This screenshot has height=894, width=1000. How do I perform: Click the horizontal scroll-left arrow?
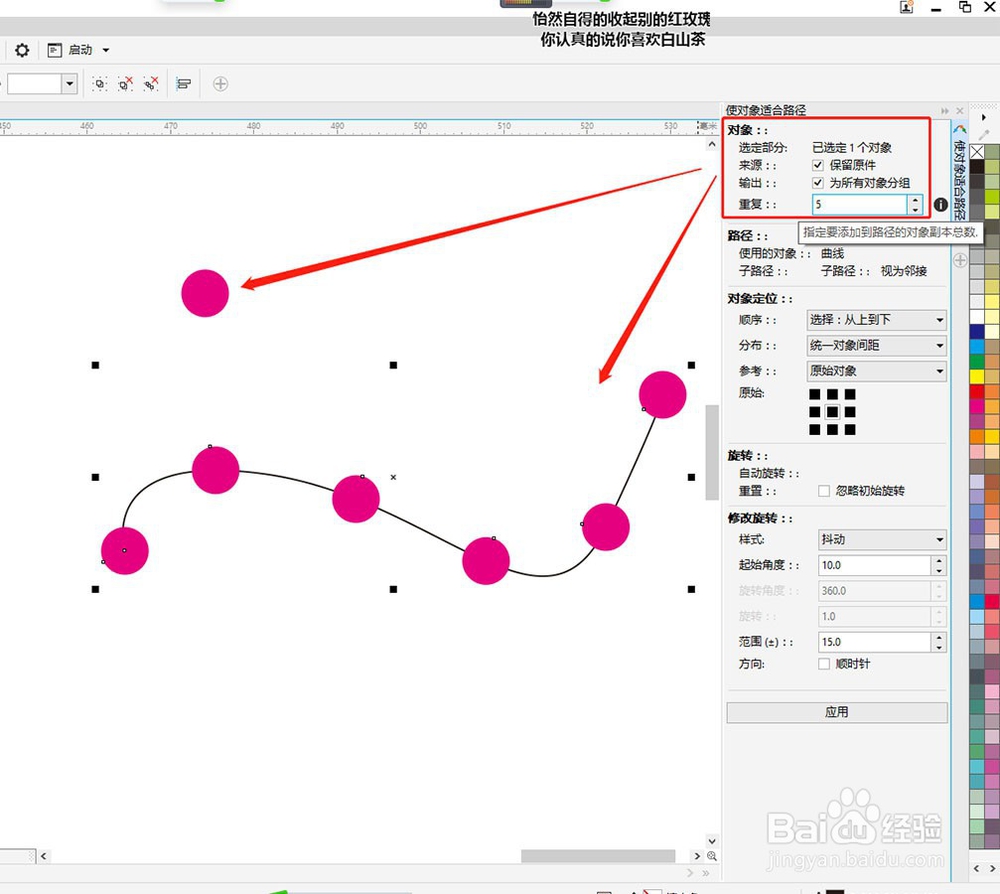click(x=43, y=856)
